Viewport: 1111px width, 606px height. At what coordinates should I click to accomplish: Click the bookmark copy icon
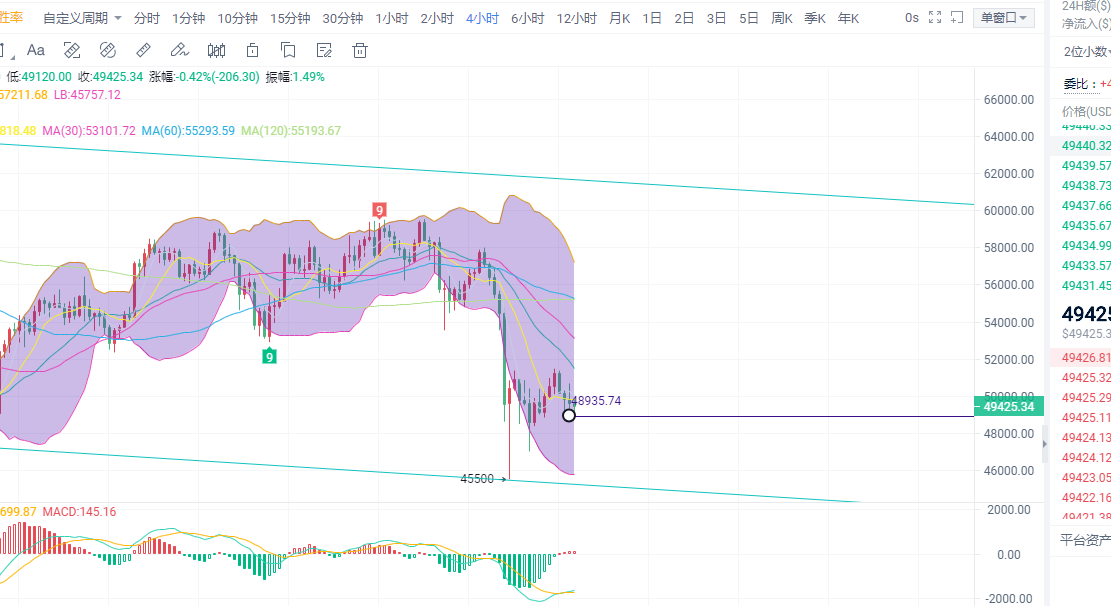click(288, 50)
